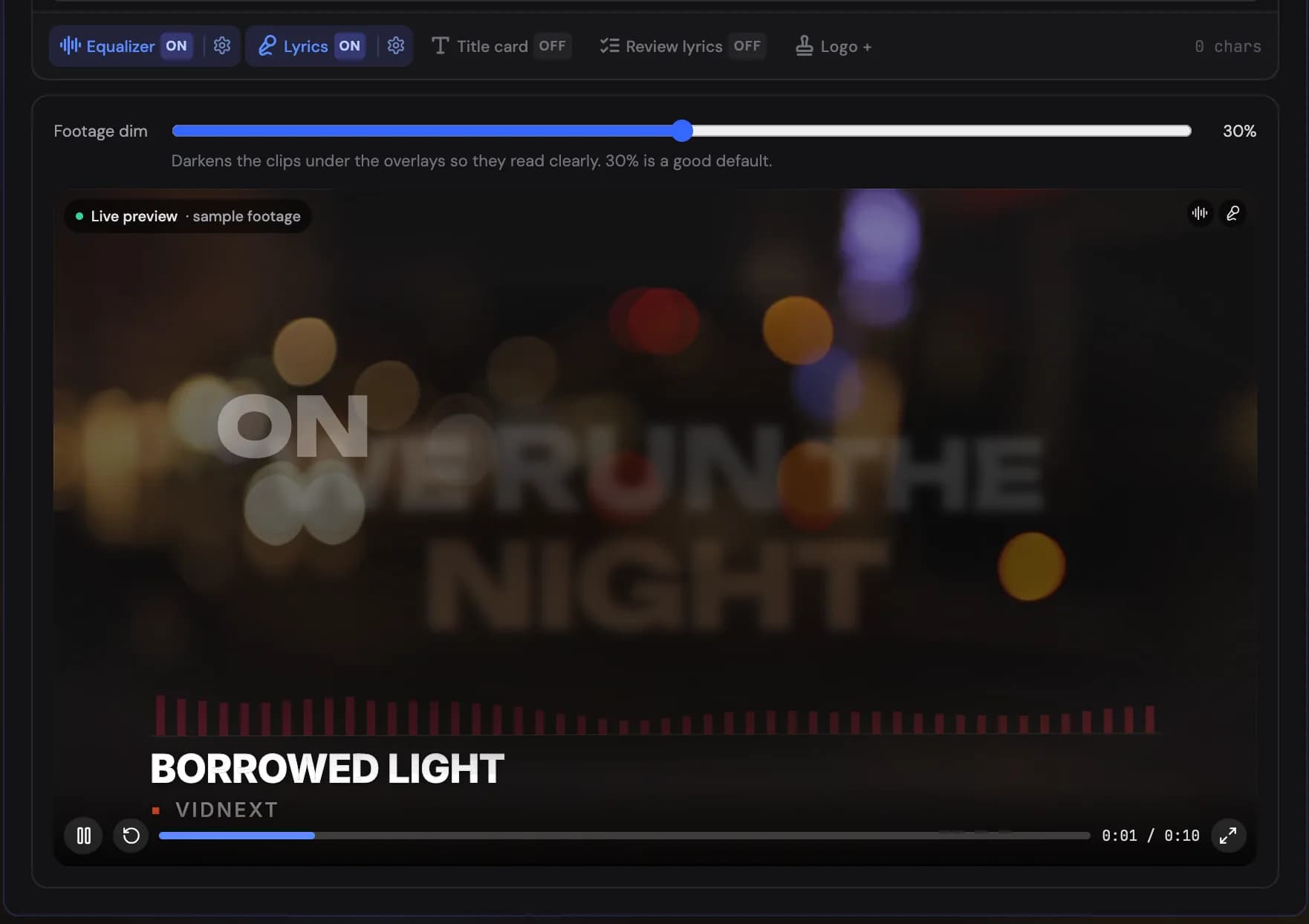Enable Title card overlay
The height and width of the screenshot is (924, 1309).
click(501, 46)
